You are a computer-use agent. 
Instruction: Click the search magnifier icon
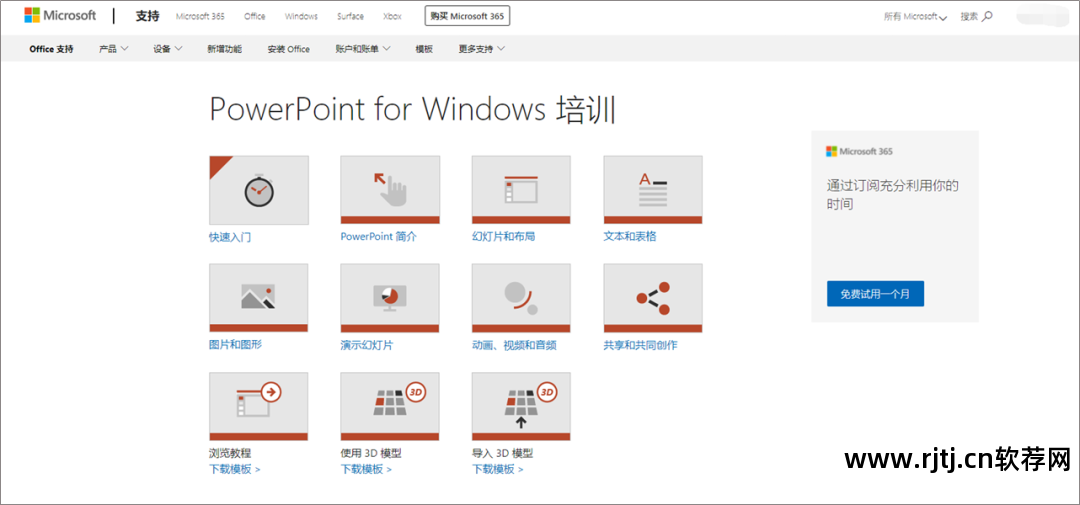click(x=988, y=16)
